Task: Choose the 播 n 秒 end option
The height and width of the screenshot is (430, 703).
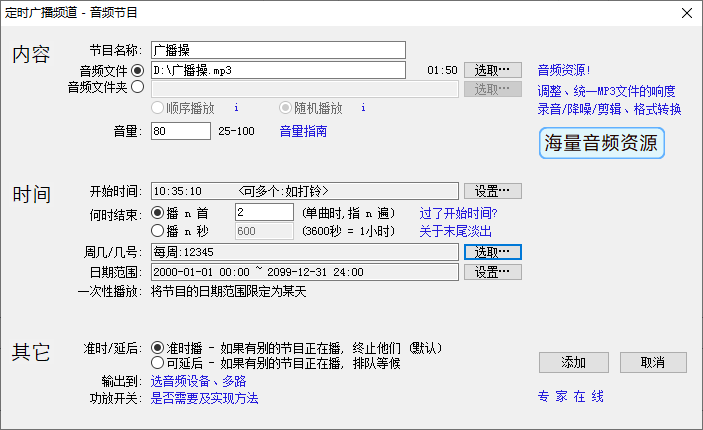Action: pos(157,231)
